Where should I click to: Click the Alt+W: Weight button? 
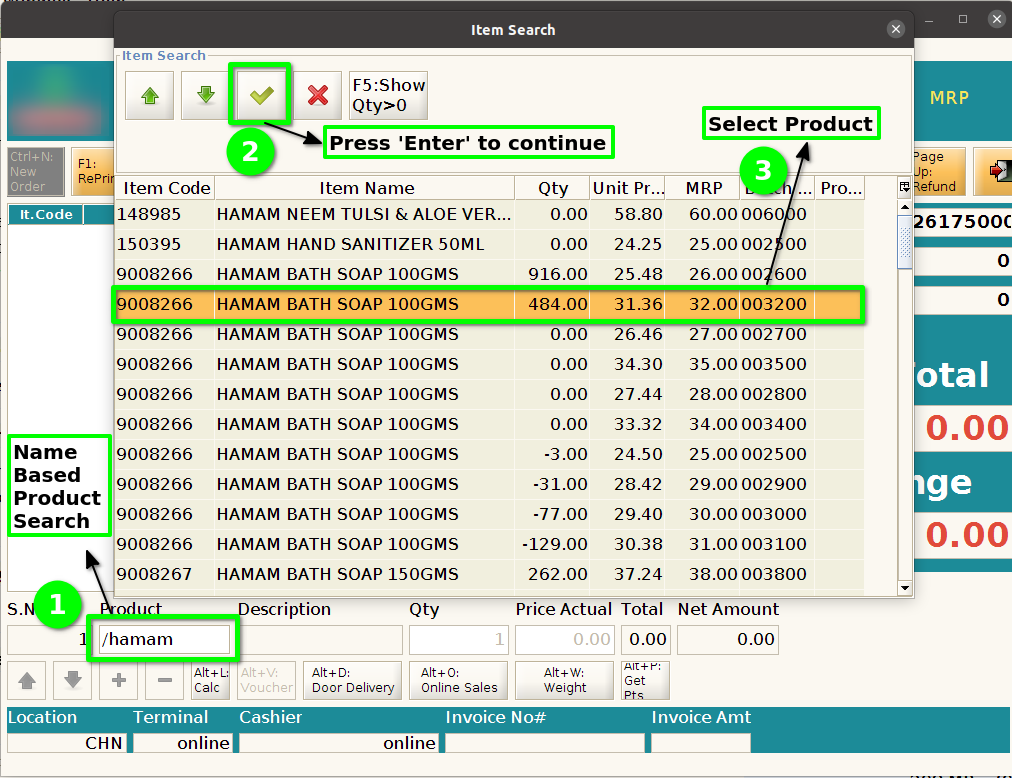565,681
